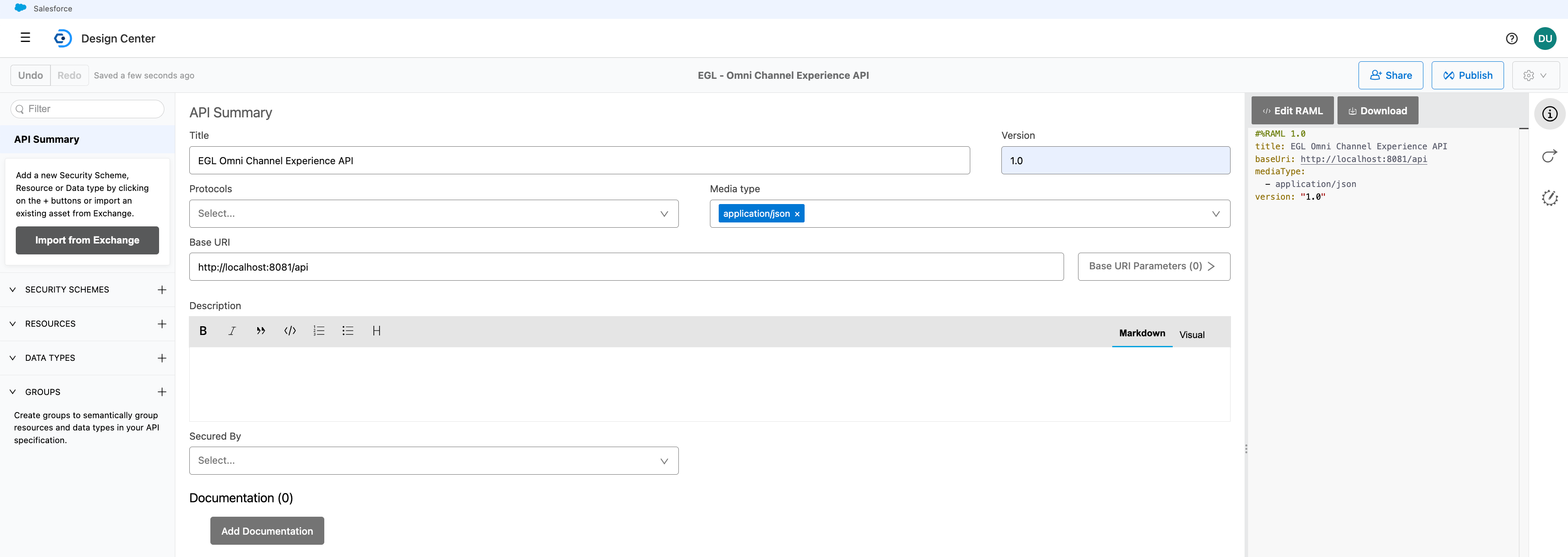Viewport: 1568px width, 557px height.
Task: Remove the application/json media type tag
Action: coord(797,214)
